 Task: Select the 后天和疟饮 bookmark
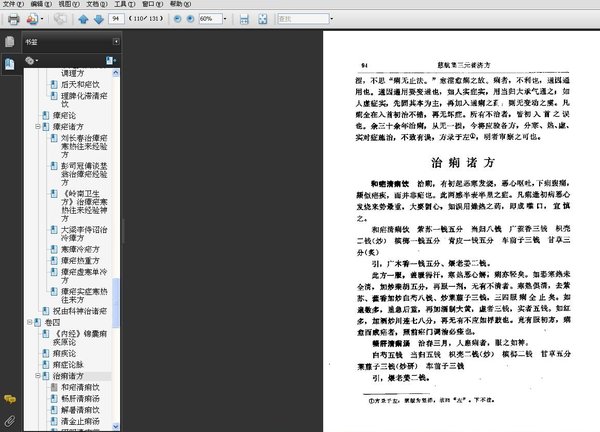[x=80, y=84]
